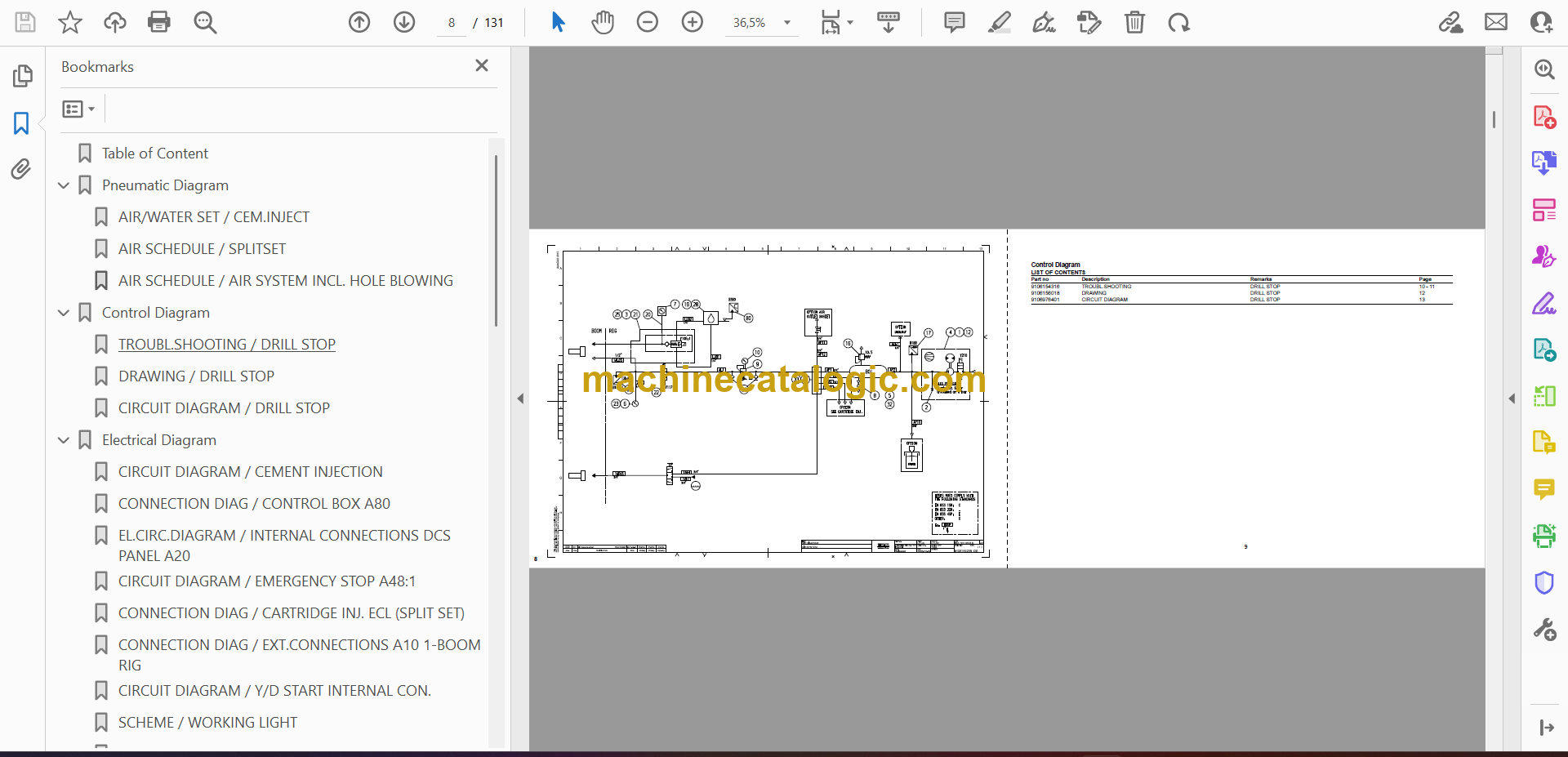Open CIRCUIT DIAGRAM / CEMENT INJECTION bookmark
1568x757 pixels.
[x=250, y=472]
